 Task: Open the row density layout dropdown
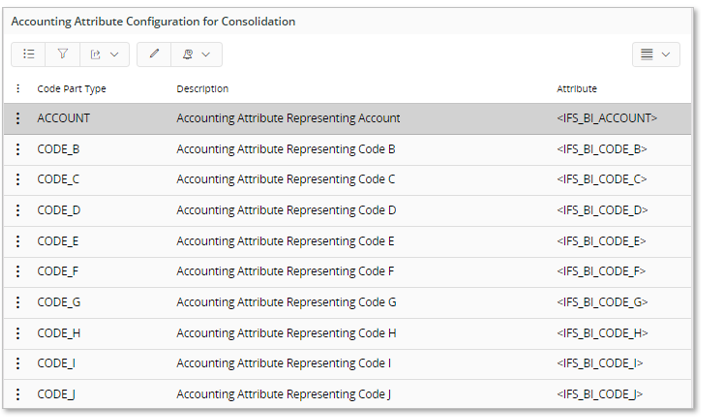[x=656, y=54]
